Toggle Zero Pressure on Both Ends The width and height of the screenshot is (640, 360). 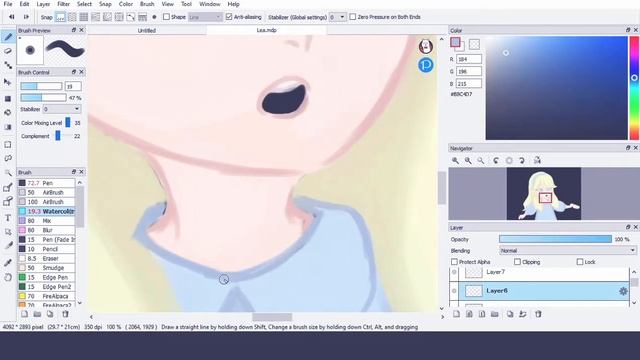tap(353, 17)
